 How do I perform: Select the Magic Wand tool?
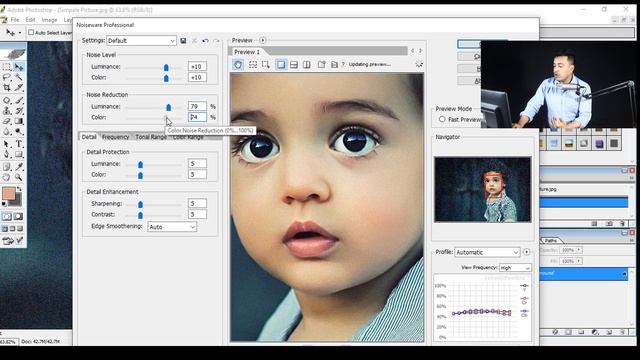[x=19, y=77]
